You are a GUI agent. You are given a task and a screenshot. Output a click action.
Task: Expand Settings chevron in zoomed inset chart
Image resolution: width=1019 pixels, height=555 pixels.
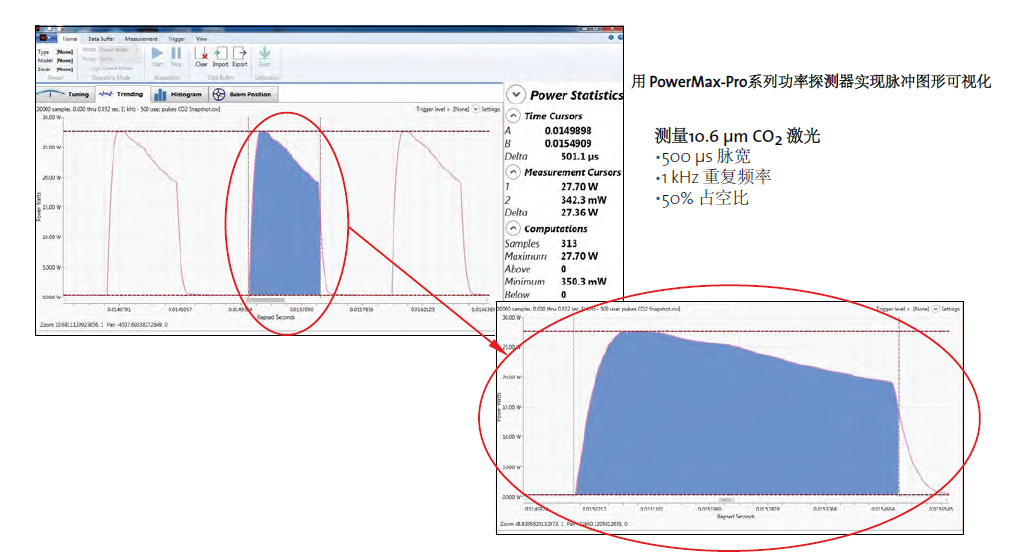(x=936, y=309)
